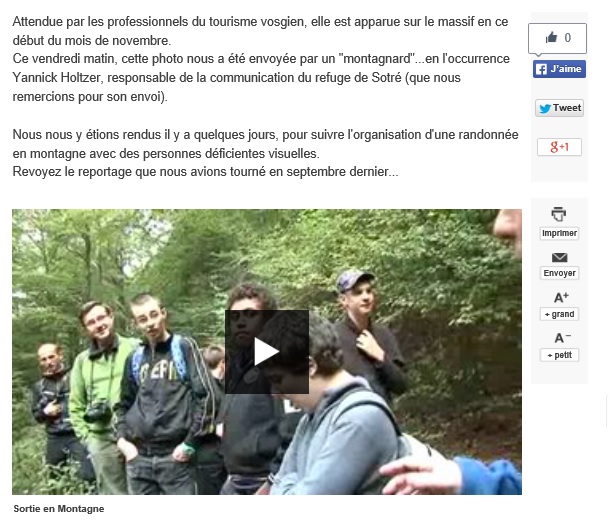Click the + petit text size button

(x=559, y=355)
